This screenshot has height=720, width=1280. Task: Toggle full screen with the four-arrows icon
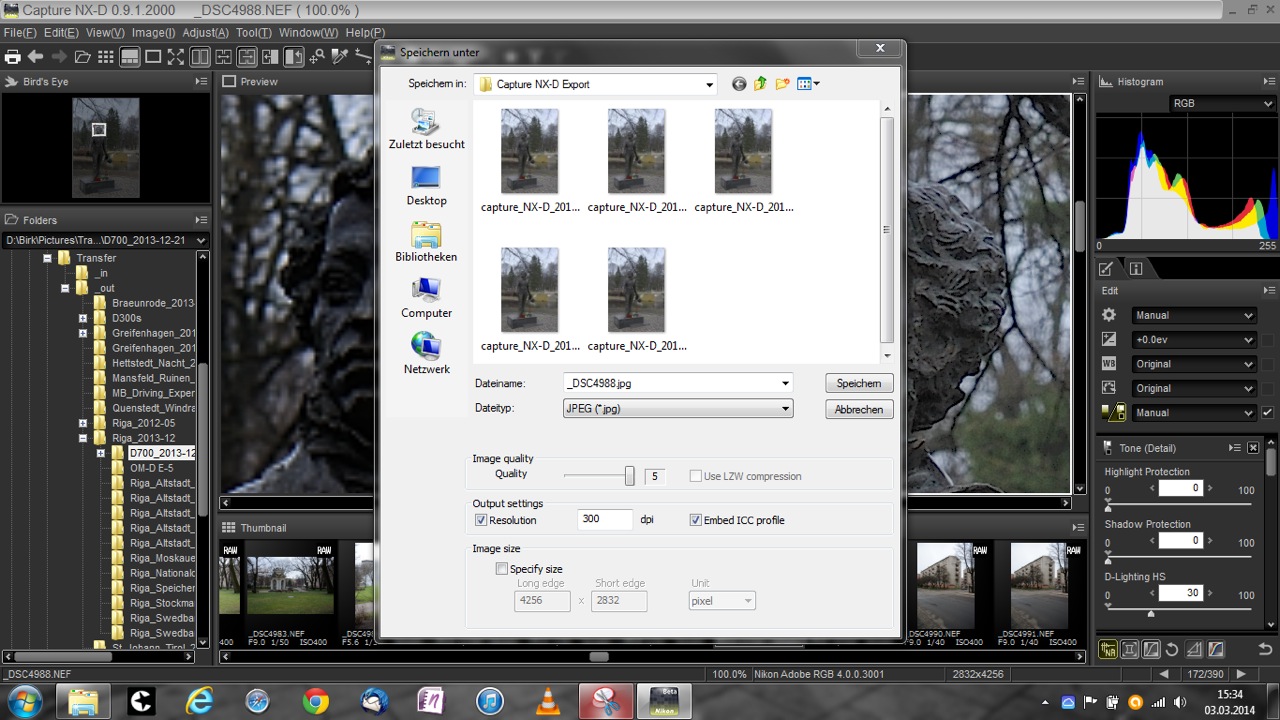click(176, 57)
